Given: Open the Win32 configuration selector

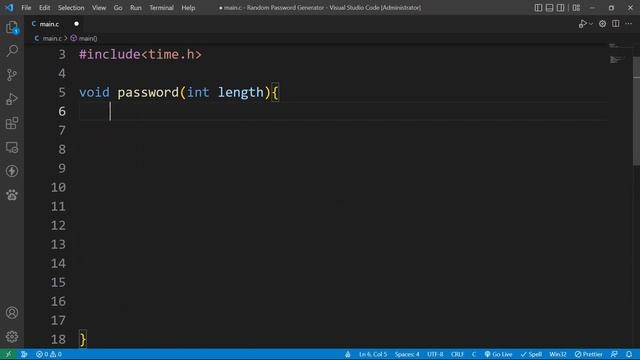Looking at the screenshot, I should click(x=558, y=354).
